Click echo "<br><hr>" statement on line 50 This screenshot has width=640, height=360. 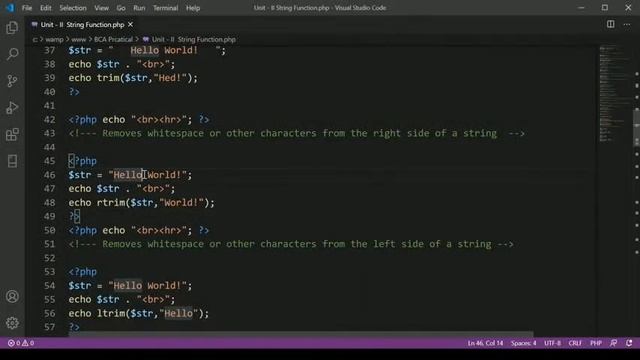tap(147, 230)
